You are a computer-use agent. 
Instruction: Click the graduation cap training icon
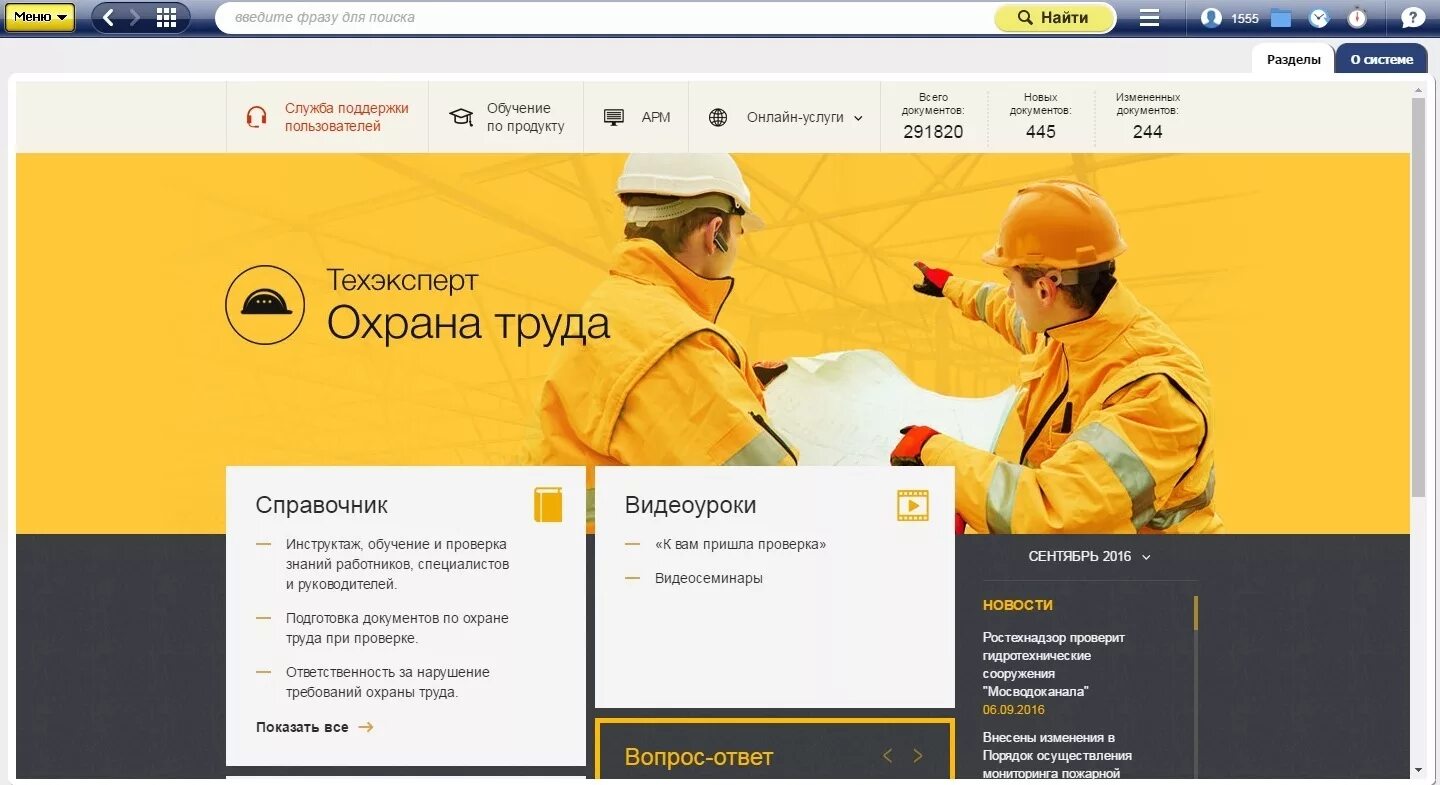[x=461, y=117]
